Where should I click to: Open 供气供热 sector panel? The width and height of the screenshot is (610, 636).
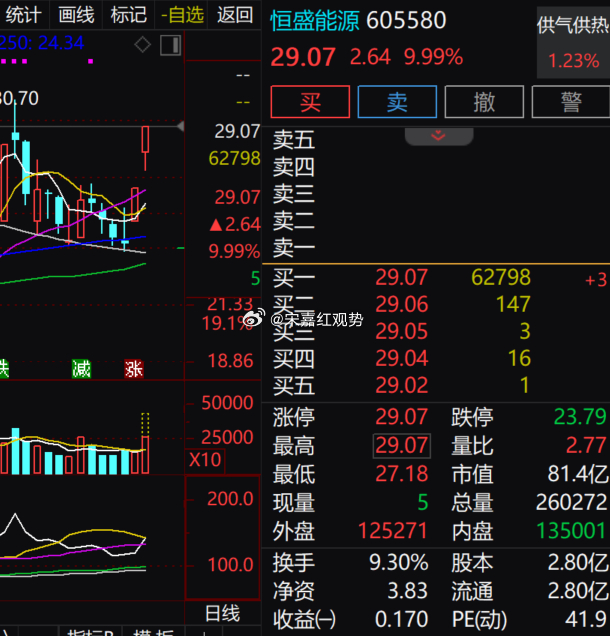pos(573,43)
